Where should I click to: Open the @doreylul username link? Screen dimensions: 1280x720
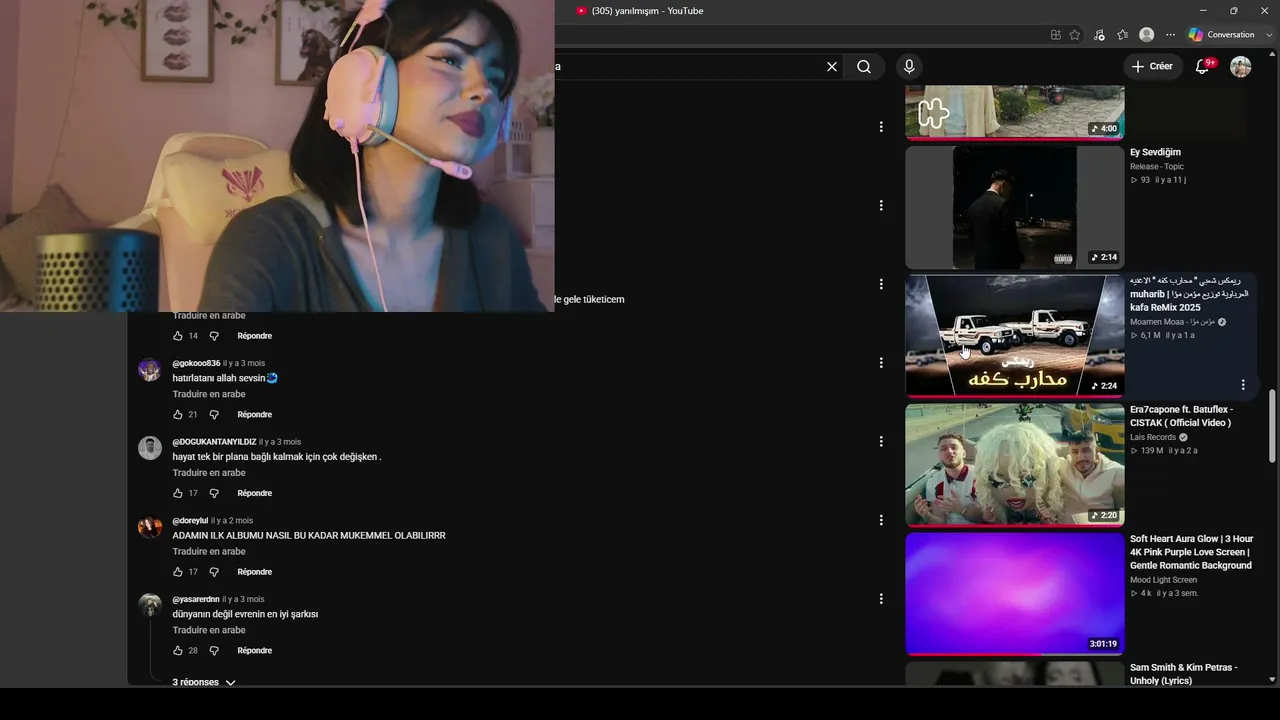(x=190, y=521)
